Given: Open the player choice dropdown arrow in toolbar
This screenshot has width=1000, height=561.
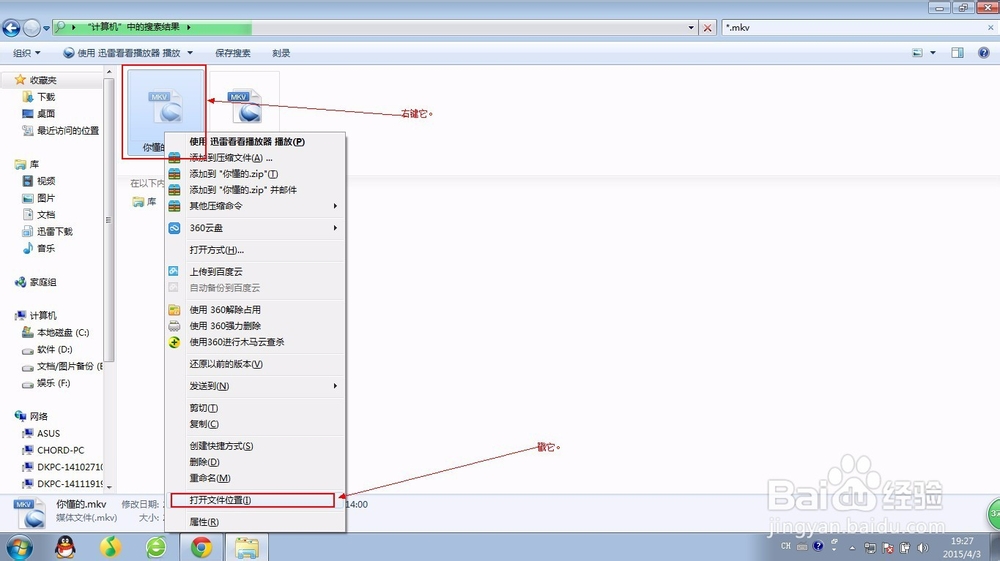Looking at the screenshot, I should [x=190, y=53].
